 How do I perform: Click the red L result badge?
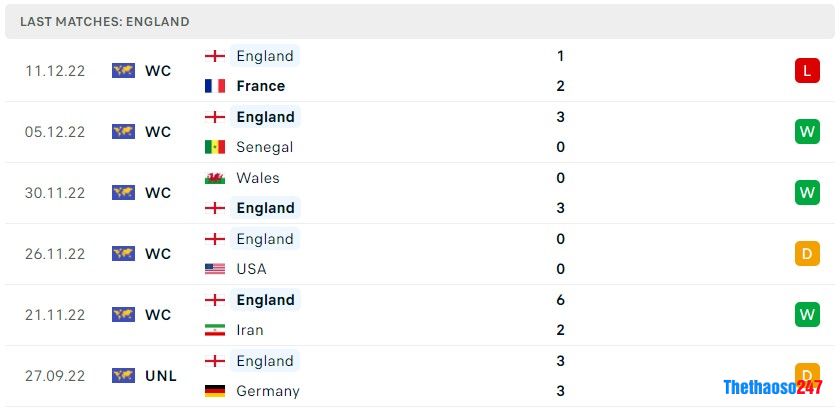[807, 70]
